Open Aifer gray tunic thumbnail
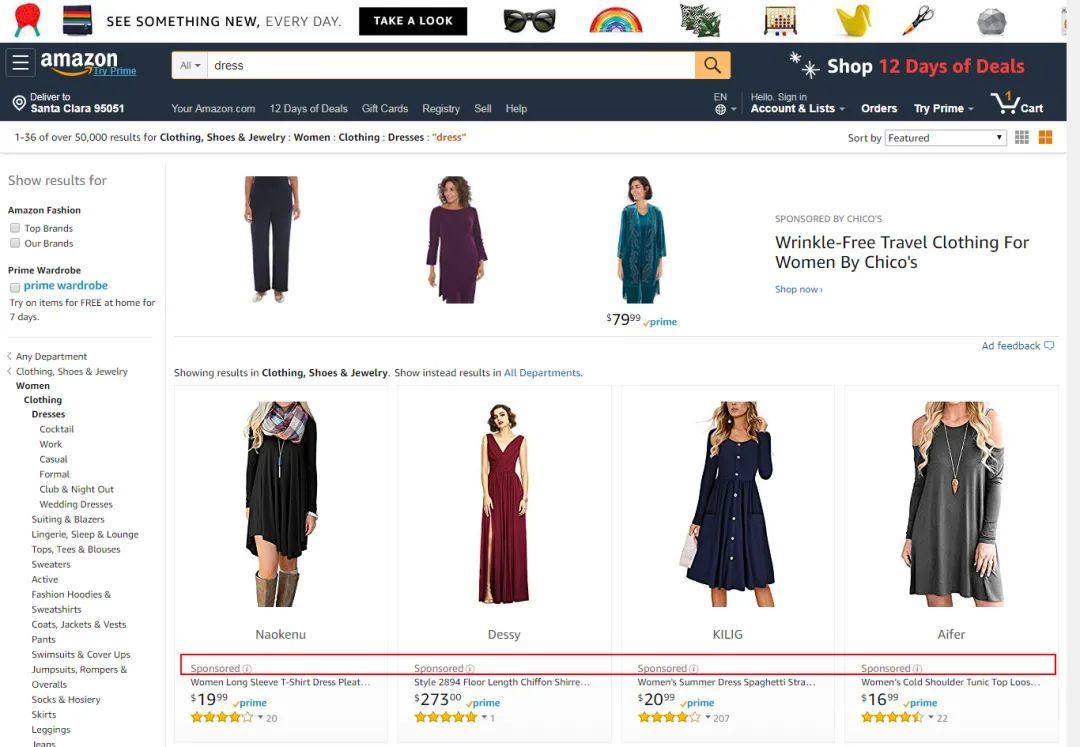 click(952, 504)
